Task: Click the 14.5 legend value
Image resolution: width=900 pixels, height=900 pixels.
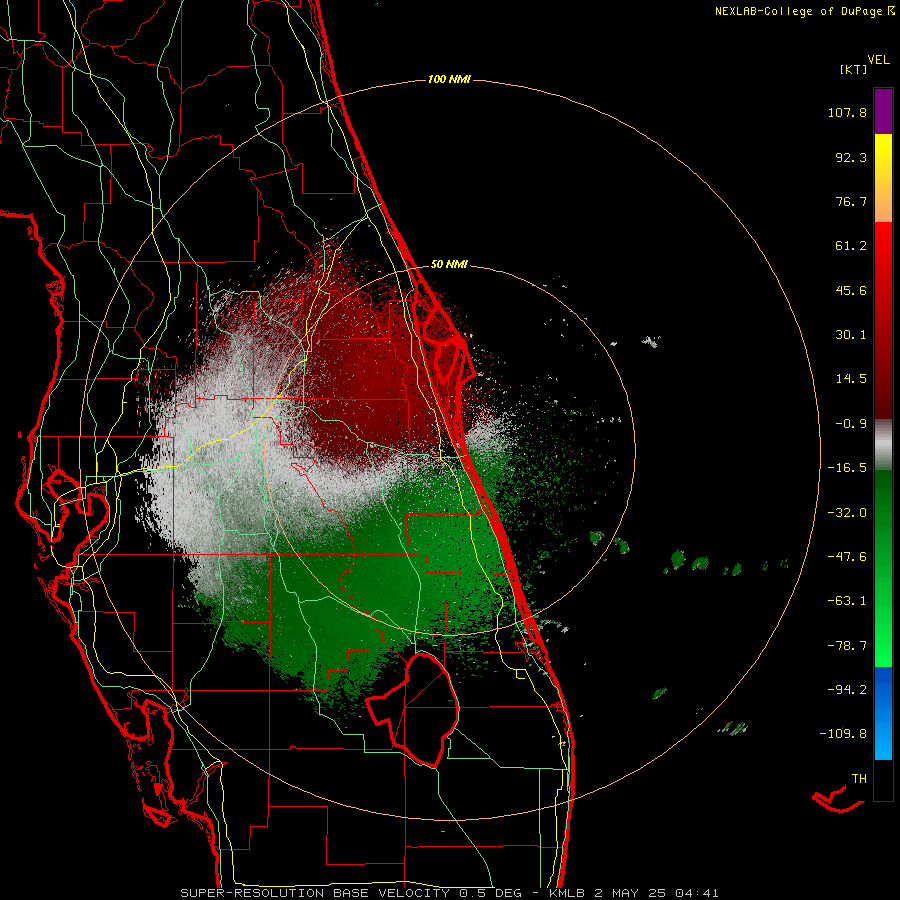Action: click(x=851, y=379)
